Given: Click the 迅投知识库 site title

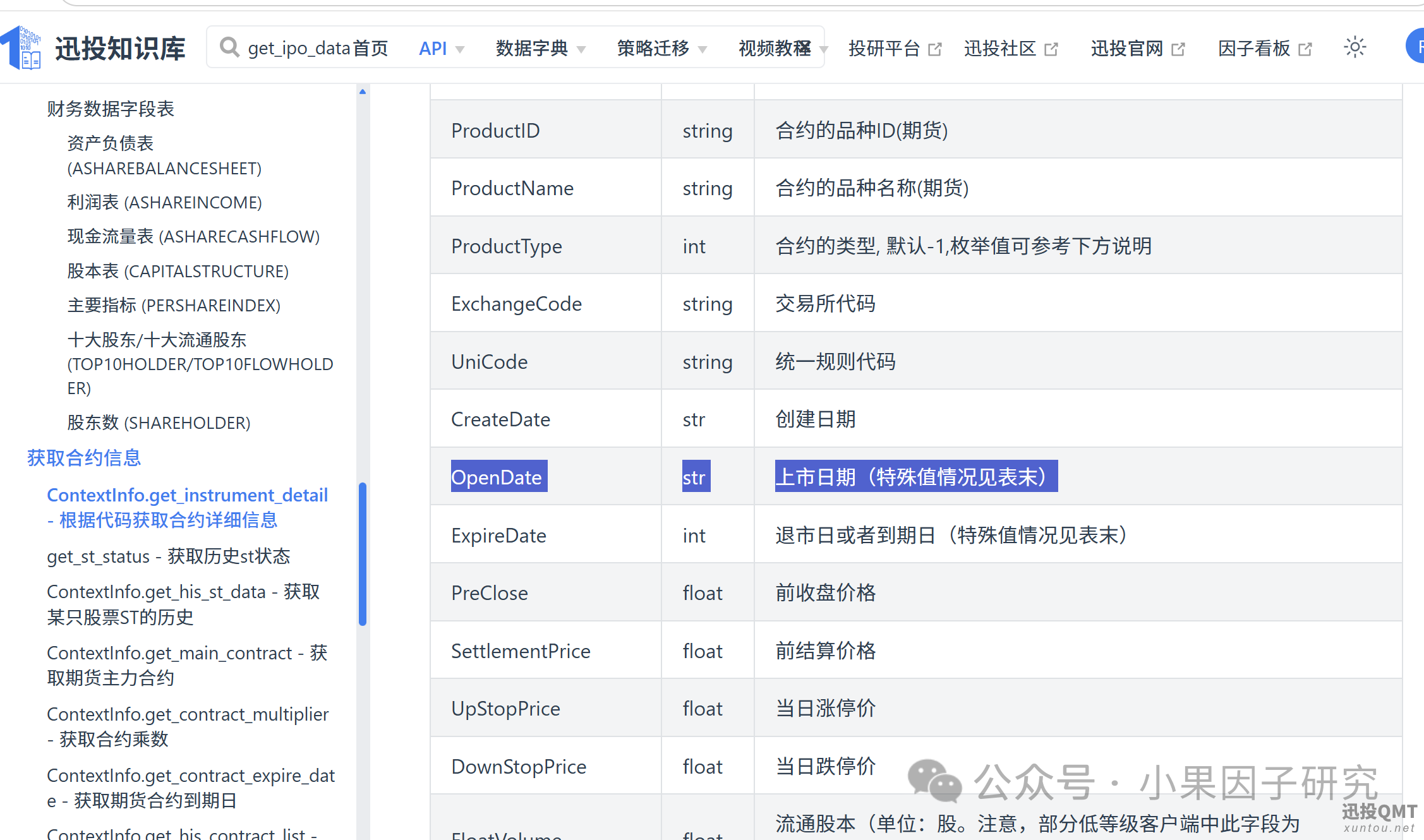Looking at the screenshot, I should pyautogui.click(x=120, y=48).
